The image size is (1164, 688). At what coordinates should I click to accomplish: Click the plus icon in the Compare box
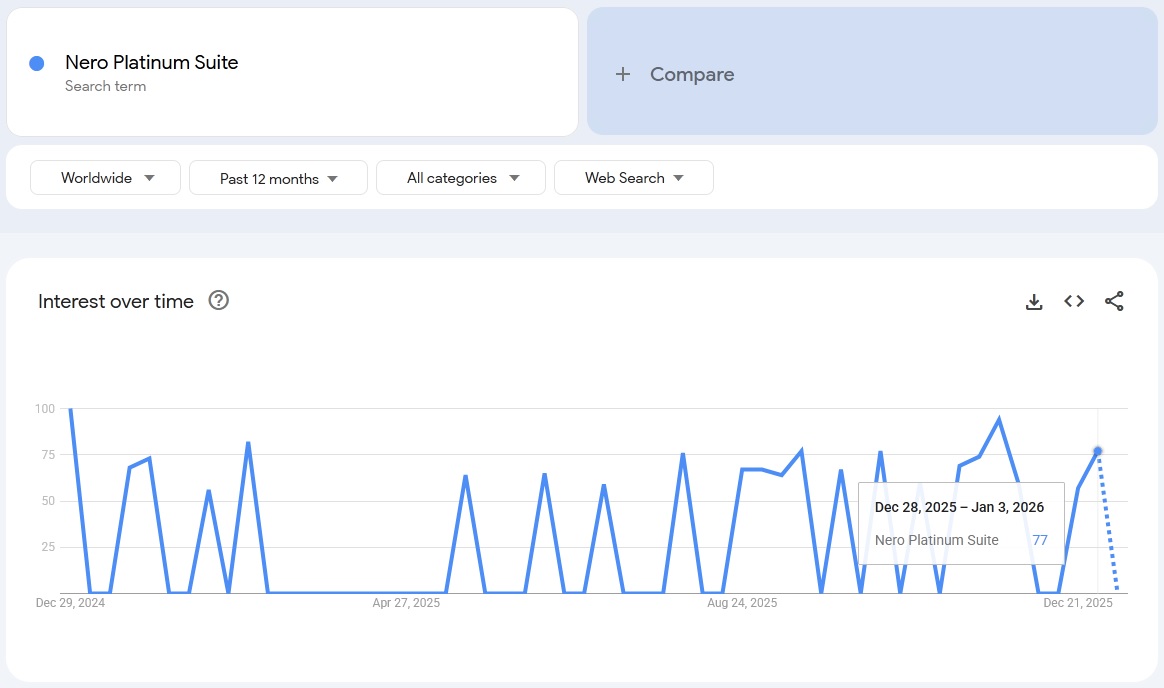coord(623,73)
